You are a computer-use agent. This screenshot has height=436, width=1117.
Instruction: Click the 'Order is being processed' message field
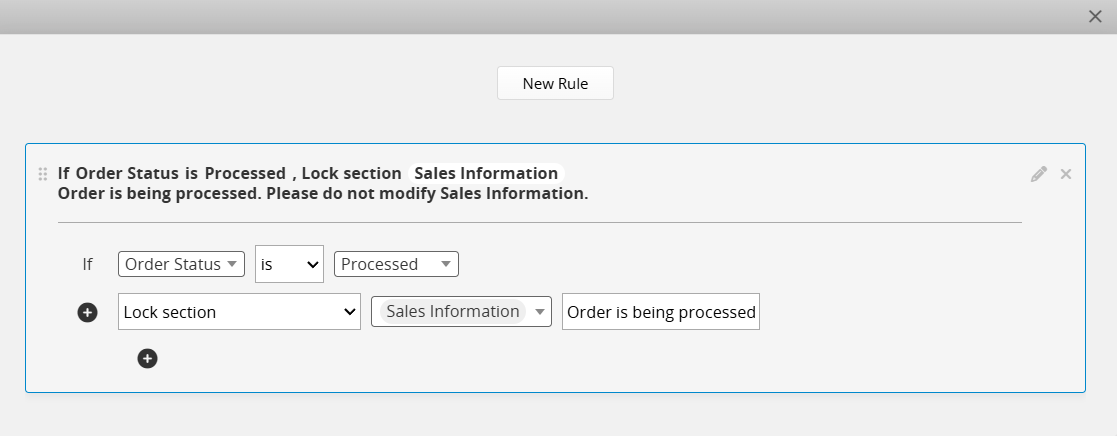[x=660, y=312]
